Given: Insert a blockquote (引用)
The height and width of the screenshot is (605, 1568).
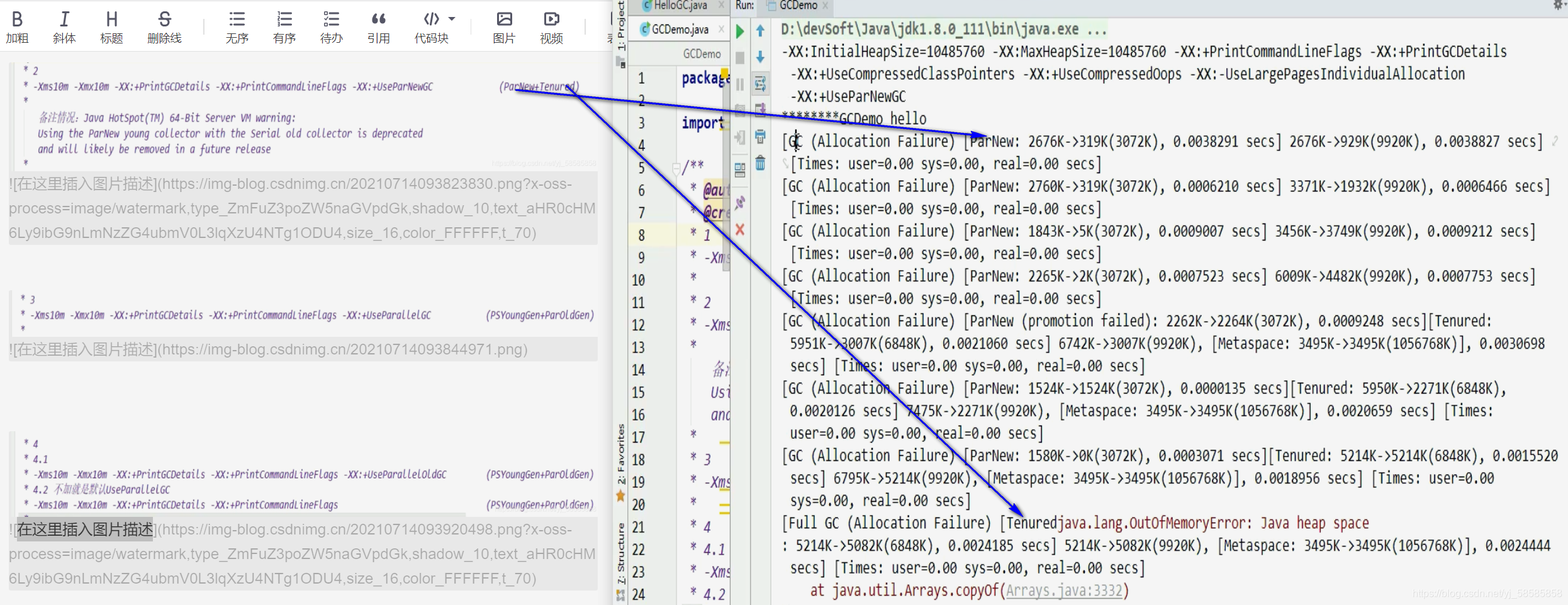Looking at the screenshot, I should point(379,28).
